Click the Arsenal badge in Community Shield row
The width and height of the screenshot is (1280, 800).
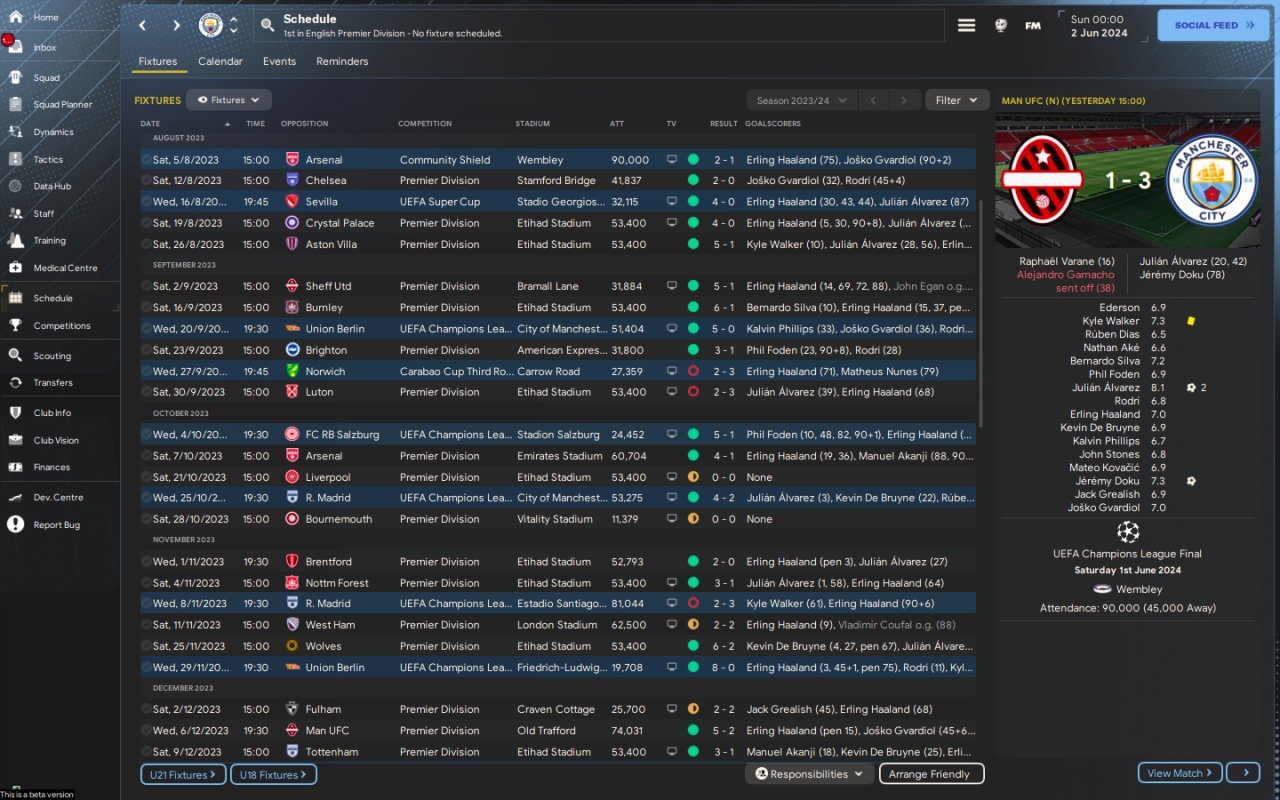pos(292,160)
